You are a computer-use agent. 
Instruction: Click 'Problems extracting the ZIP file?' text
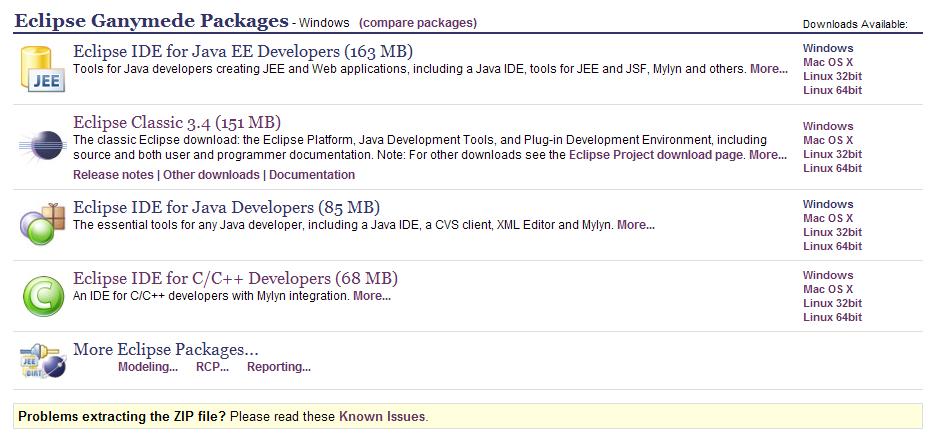point(122,417)
